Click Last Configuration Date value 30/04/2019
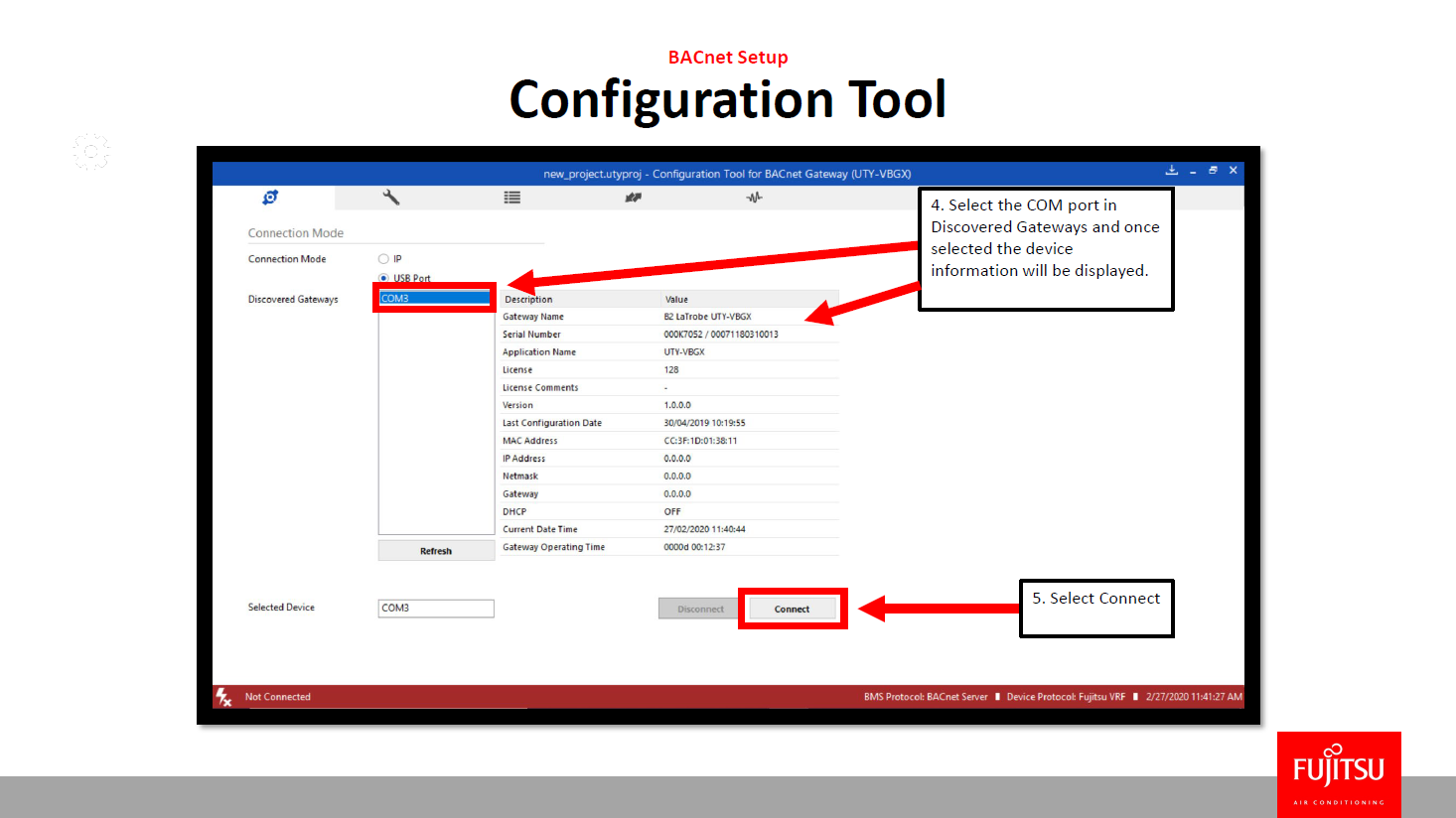1456x818 pixels. (704, 423)
